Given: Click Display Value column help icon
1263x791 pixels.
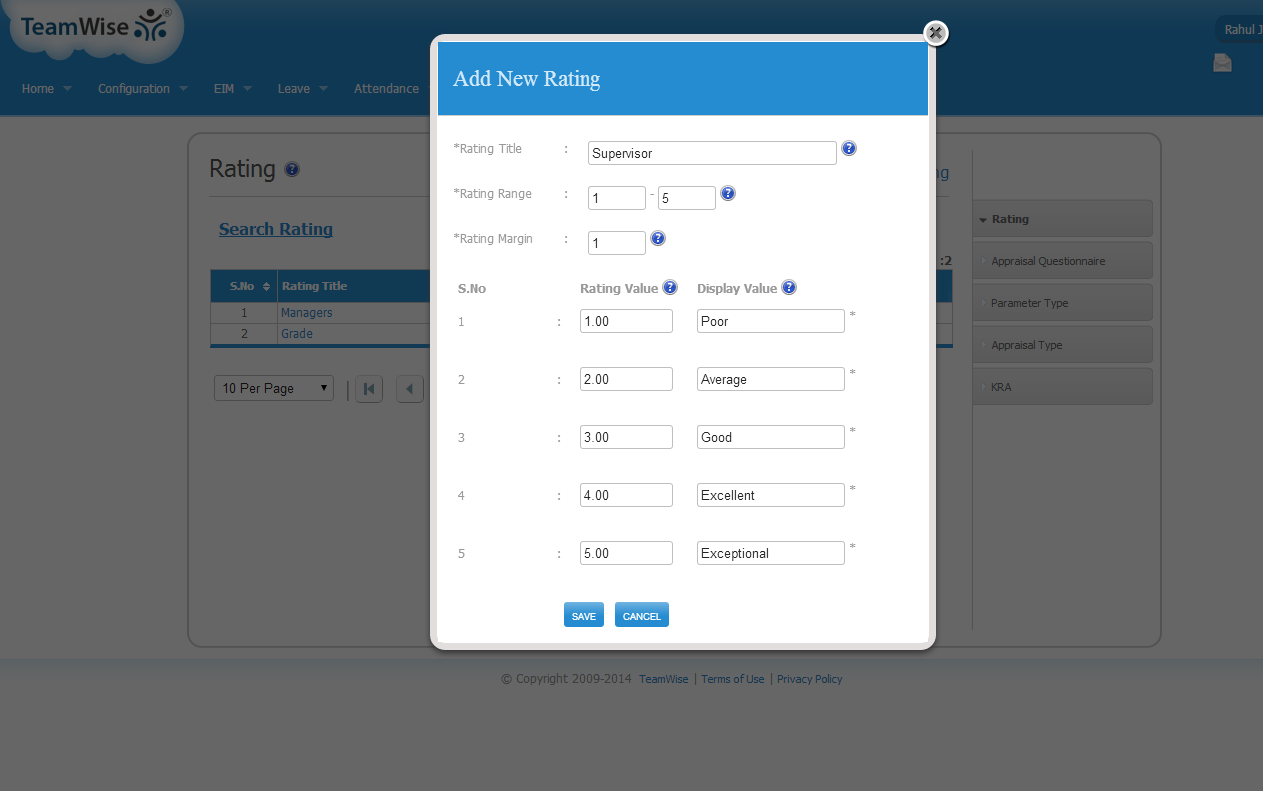Looking at the screenshot, I should (789, 288).
